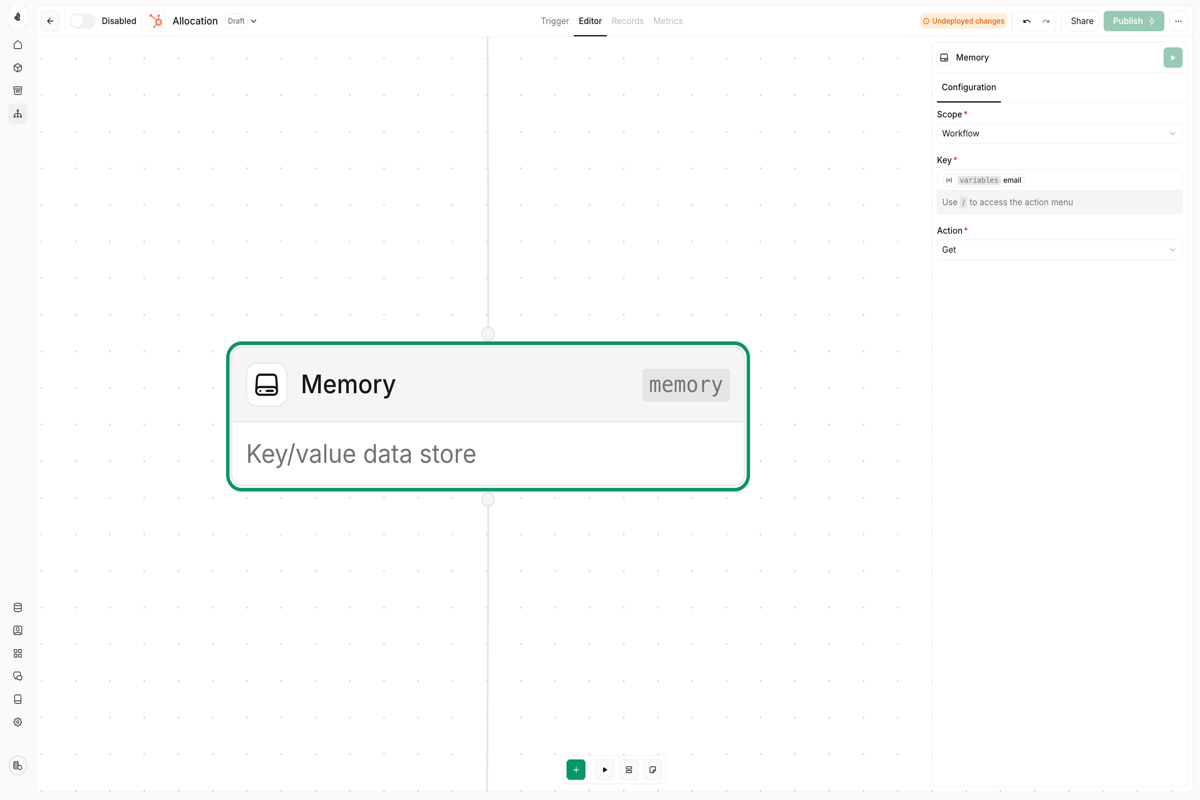The width and height of the screenshot is (1200, 800).
Task: Open the more options ellipsis menu
Action: coord(1178,21)
